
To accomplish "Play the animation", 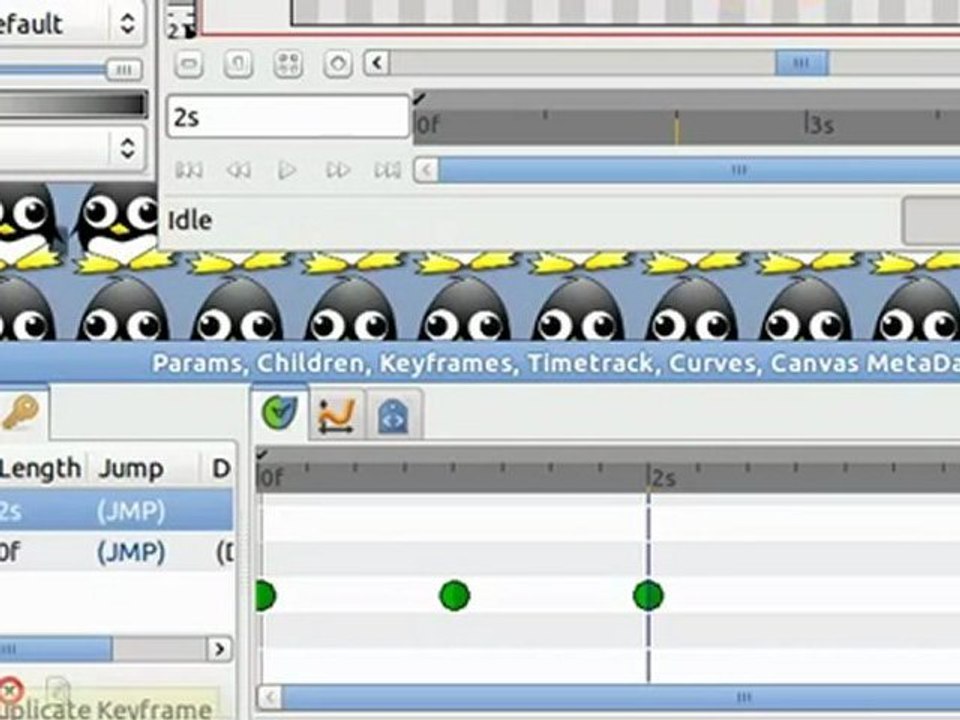I will [x=287, y=170].
